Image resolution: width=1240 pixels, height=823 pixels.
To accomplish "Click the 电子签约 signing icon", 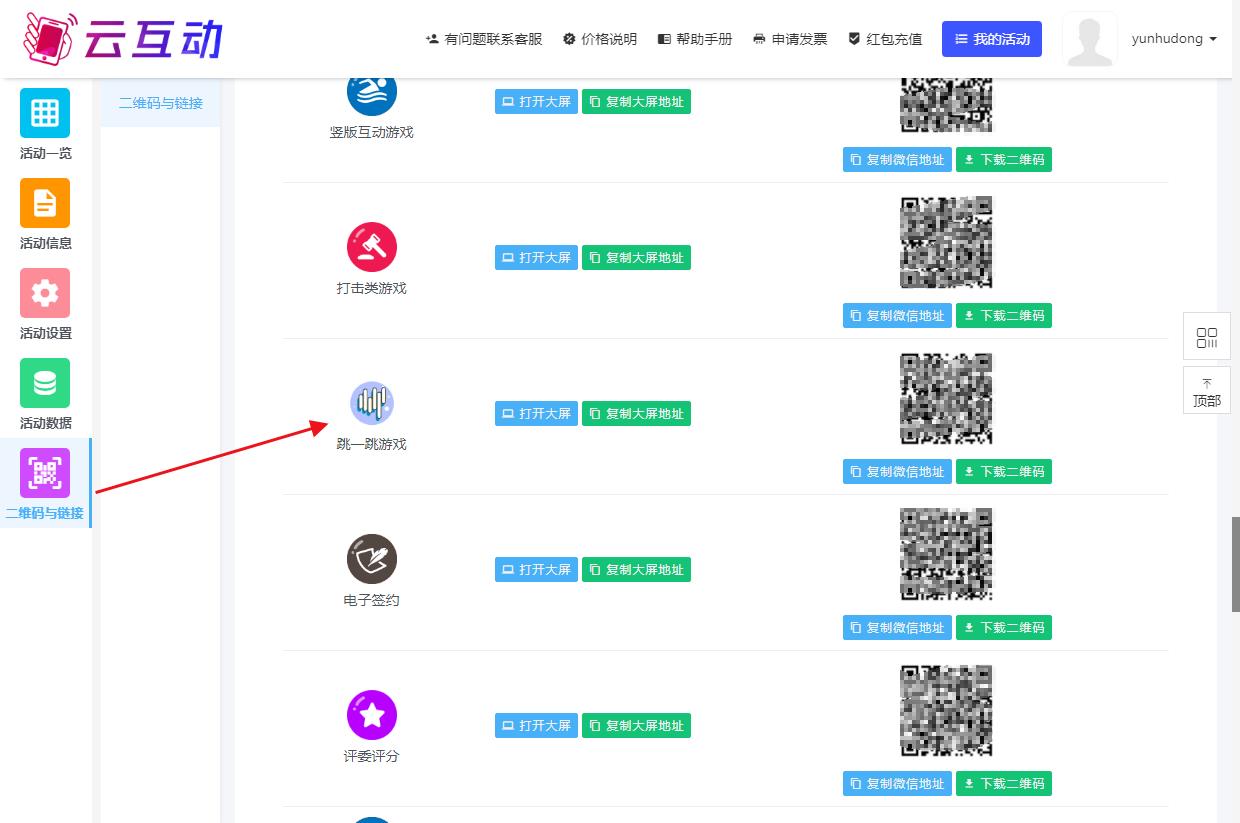I will [372, 559].
